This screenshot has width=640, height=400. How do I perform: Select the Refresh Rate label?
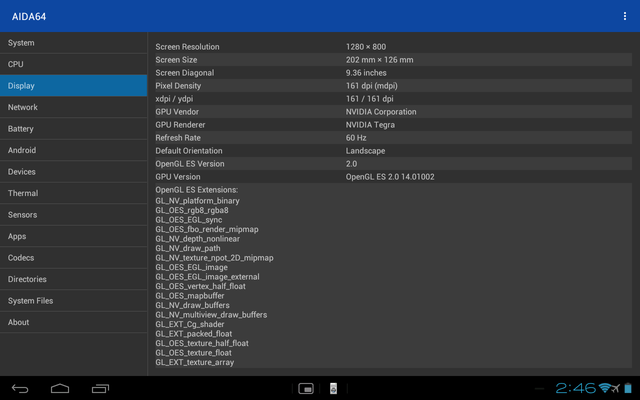point(178,138)
